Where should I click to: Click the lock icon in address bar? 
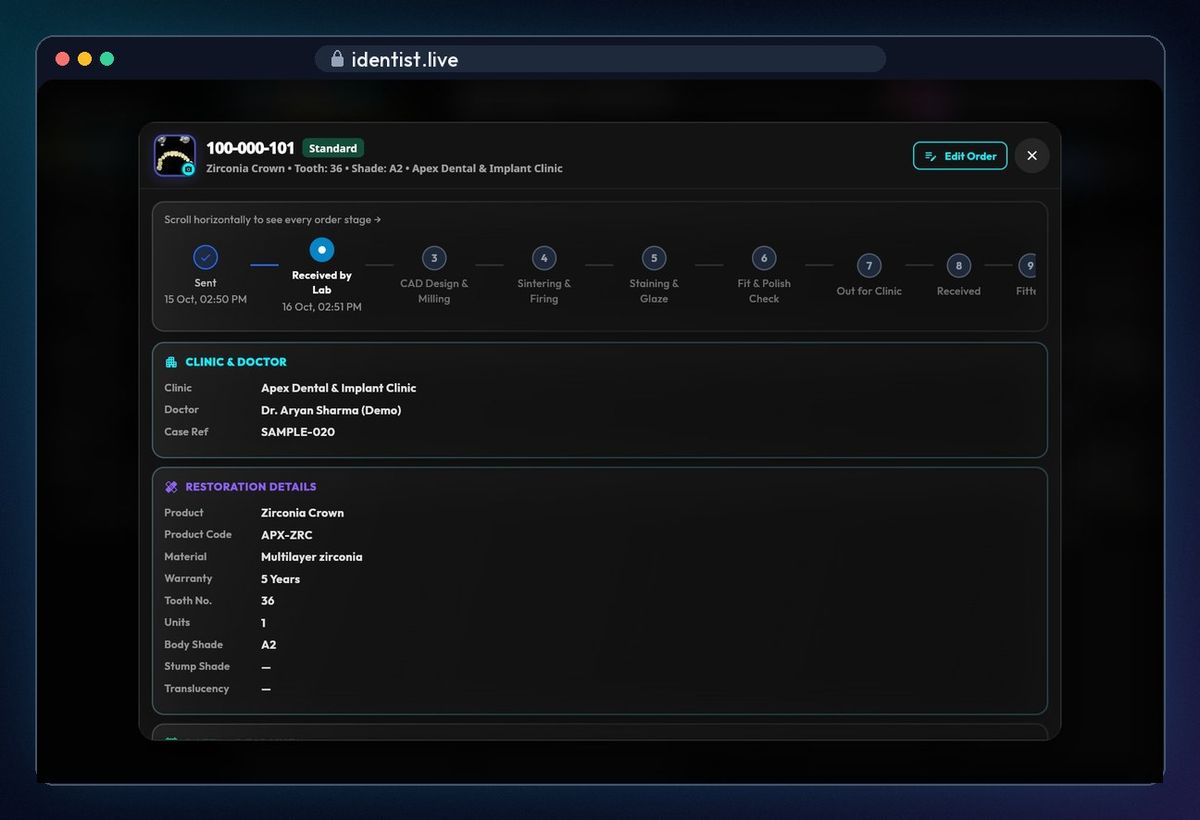[x=337, y=59]
